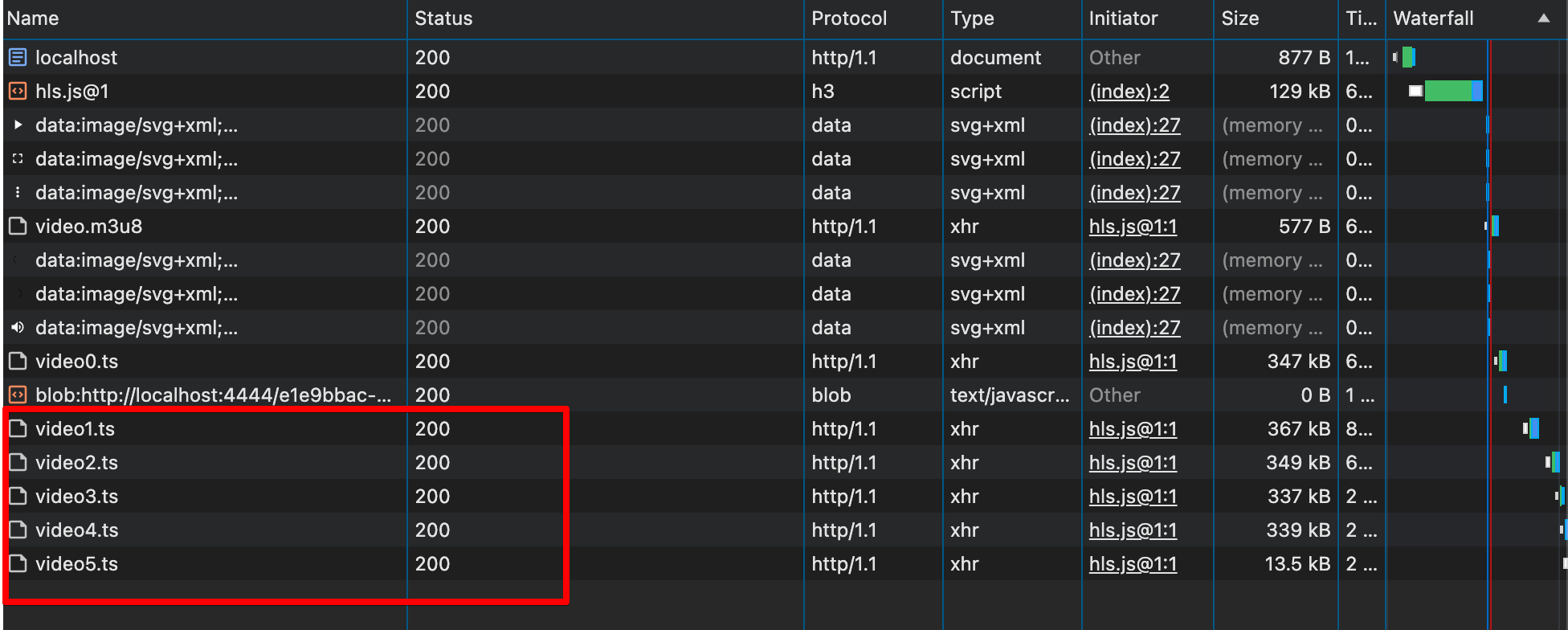
Task: Select the video2.ts request name
Action: pos(77,462)
